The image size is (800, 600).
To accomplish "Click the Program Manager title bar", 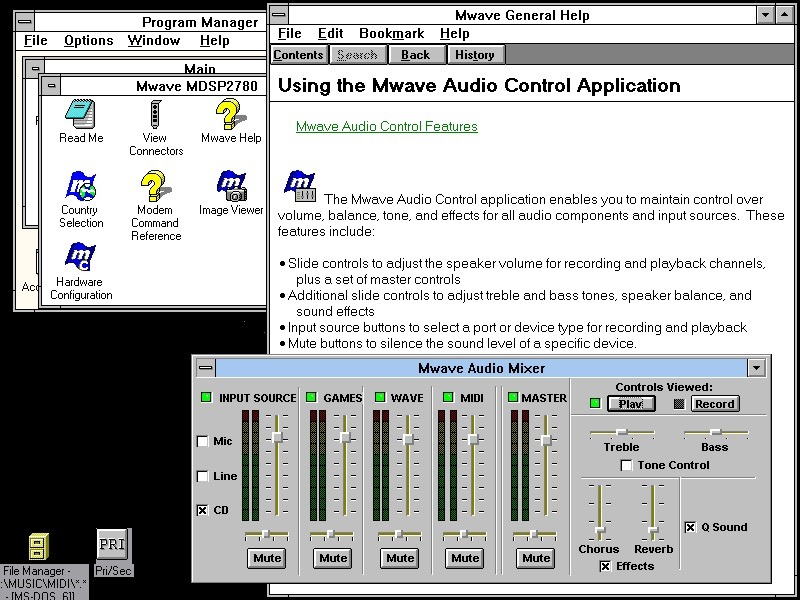I will pyautogui.click(x=151, y=22).
